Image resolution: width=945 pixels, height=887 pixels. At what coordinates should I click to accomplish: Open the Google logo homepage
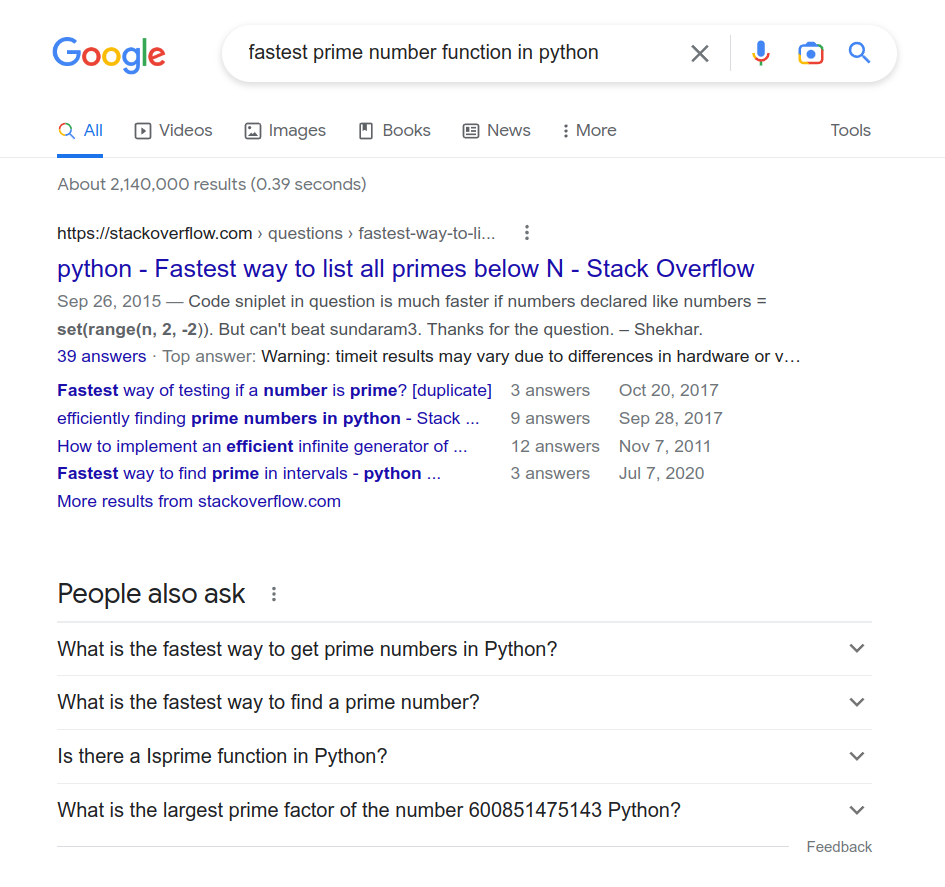click(x=109, y=54)
